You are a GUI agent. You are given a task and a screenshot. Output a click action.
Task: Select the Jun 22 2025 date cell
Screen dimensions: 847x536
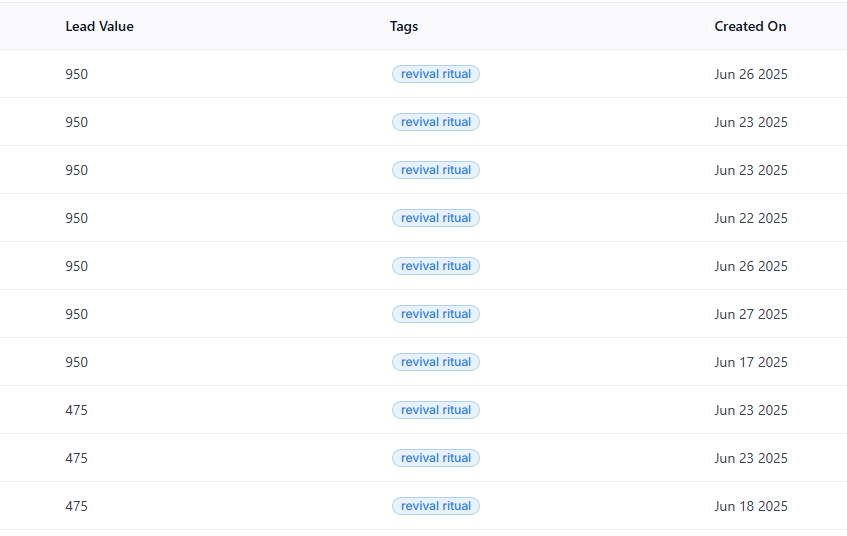(750, 218)
